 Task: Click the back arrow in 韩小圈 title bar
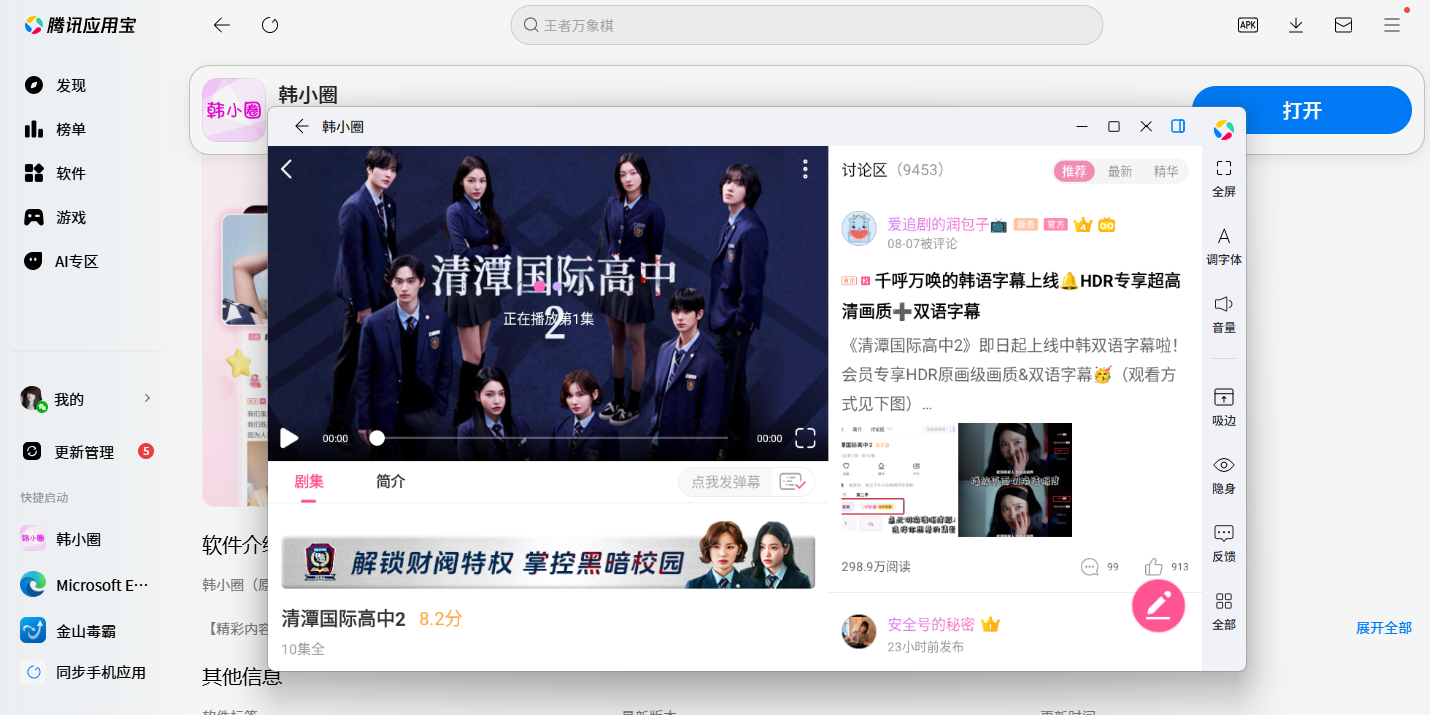(x=302, y=126)
